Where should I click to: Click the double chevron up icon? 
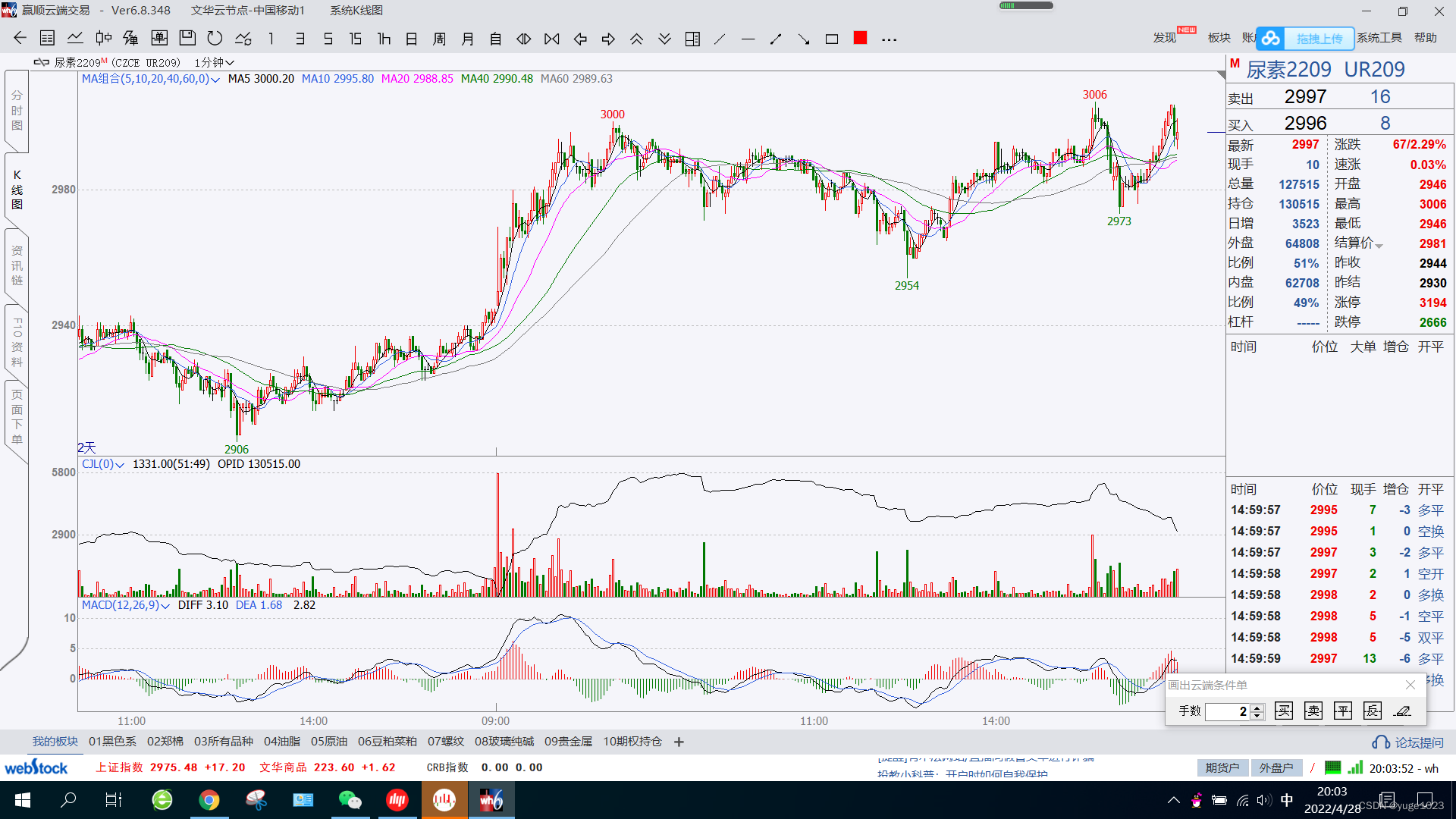coord(636,39)
